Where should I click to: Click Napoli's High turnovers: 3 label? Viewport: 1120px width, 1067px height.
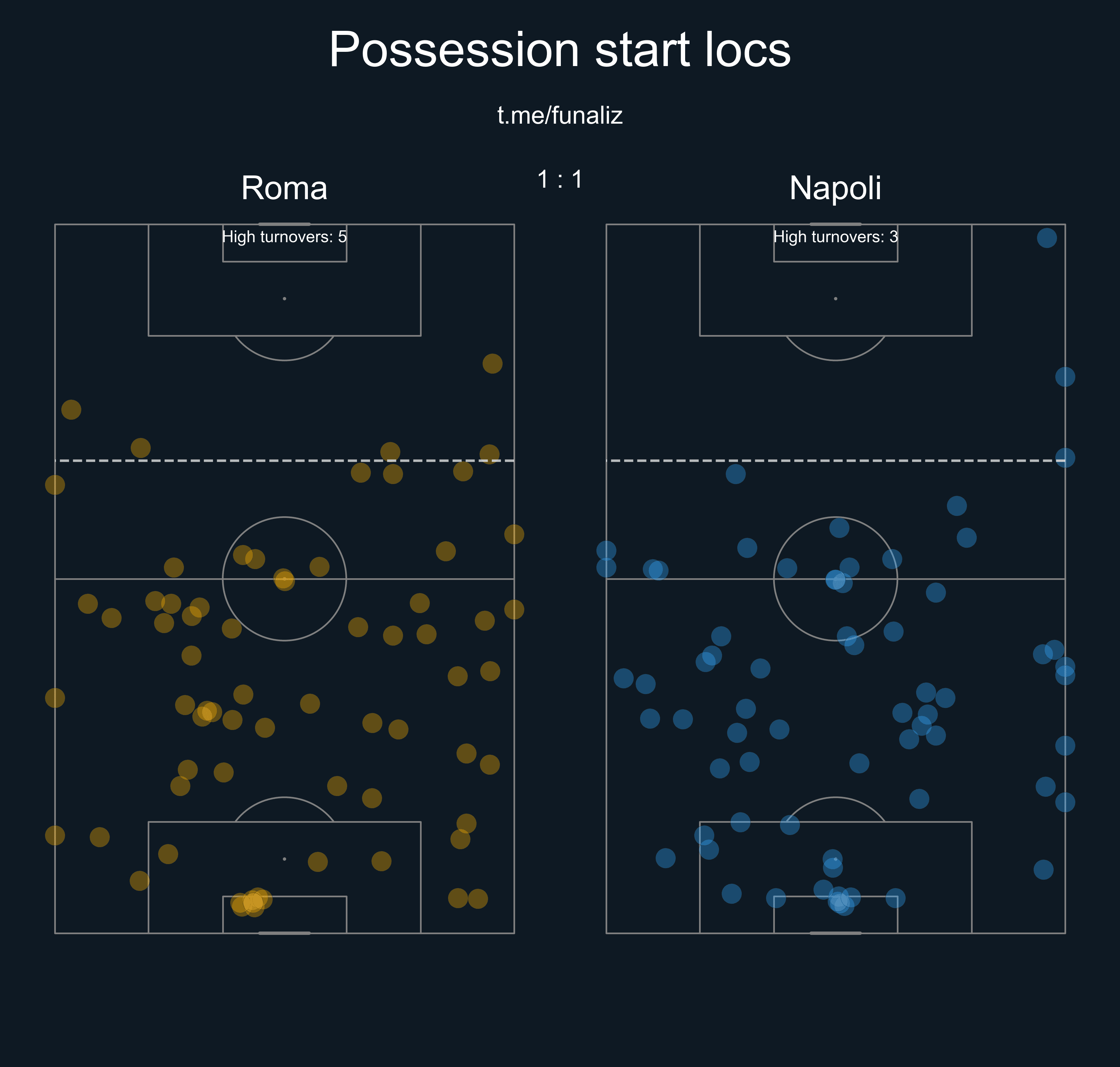click(835, 237)
